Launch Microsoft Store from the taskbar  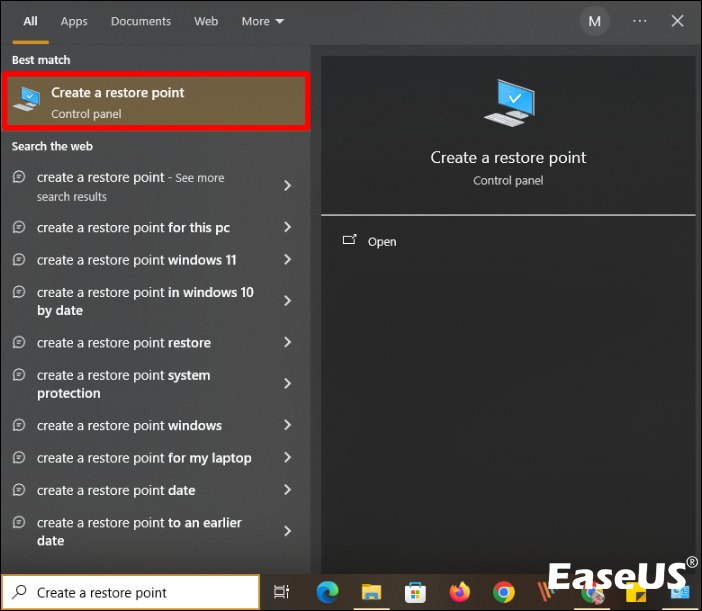[x=415, y=592]
